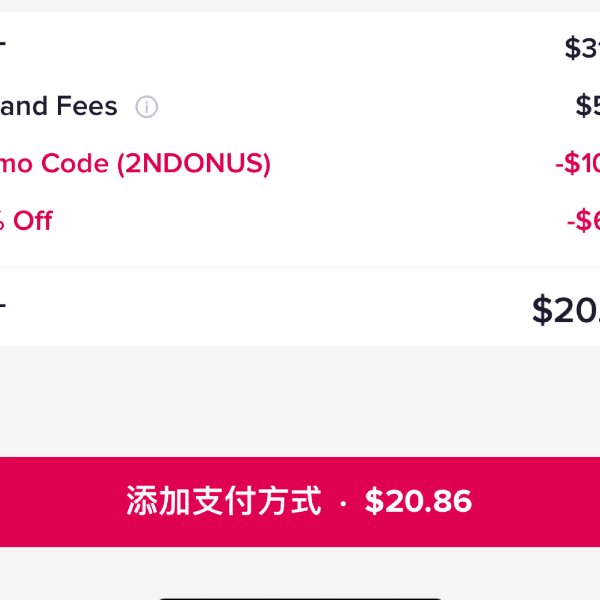Open the info icon beside Fees
The width and height of the screenshot is (600, 600).
(147, 106)
